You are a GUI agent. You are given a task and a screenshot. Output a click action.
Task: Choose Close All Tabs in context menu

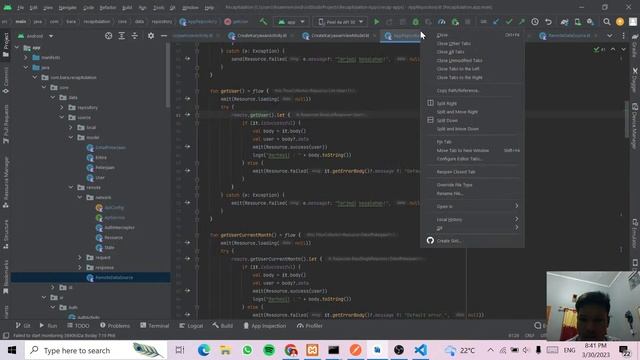tap(450, 52)
